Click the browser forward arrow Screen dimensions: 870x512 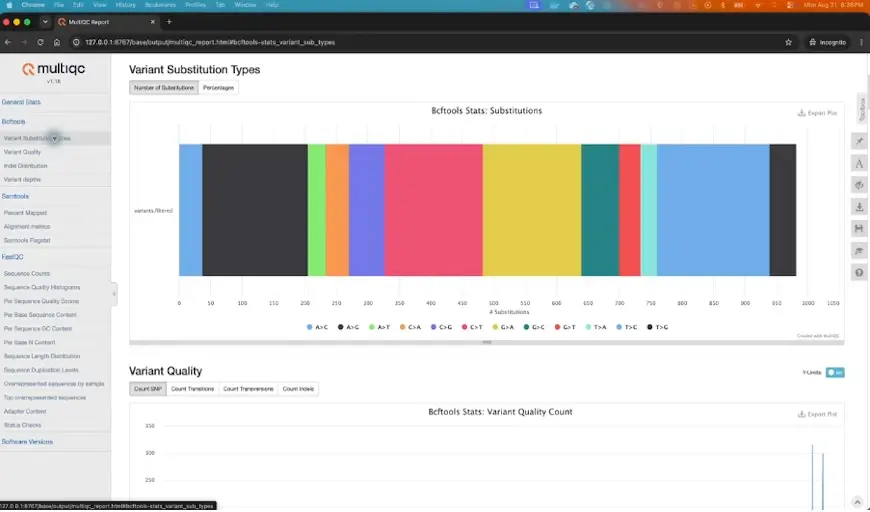click(24, 42)
